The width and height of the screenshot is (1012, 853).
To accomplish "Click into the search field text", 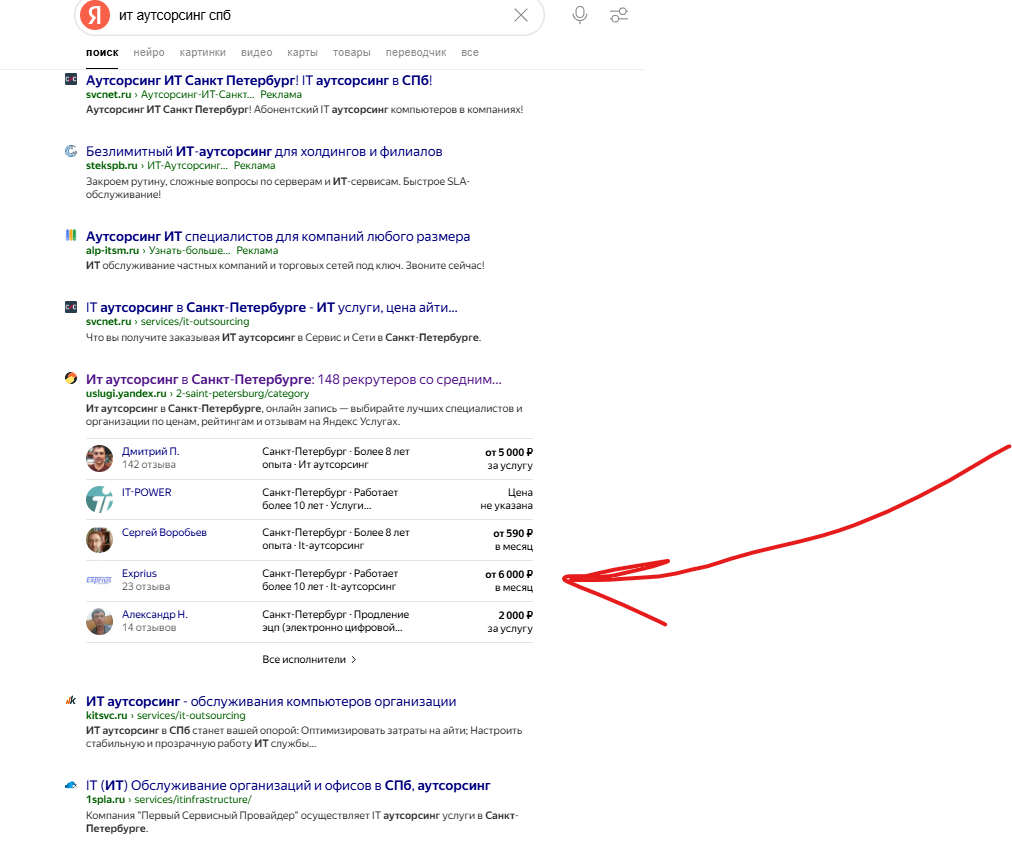I will click(x=174, y=15).
